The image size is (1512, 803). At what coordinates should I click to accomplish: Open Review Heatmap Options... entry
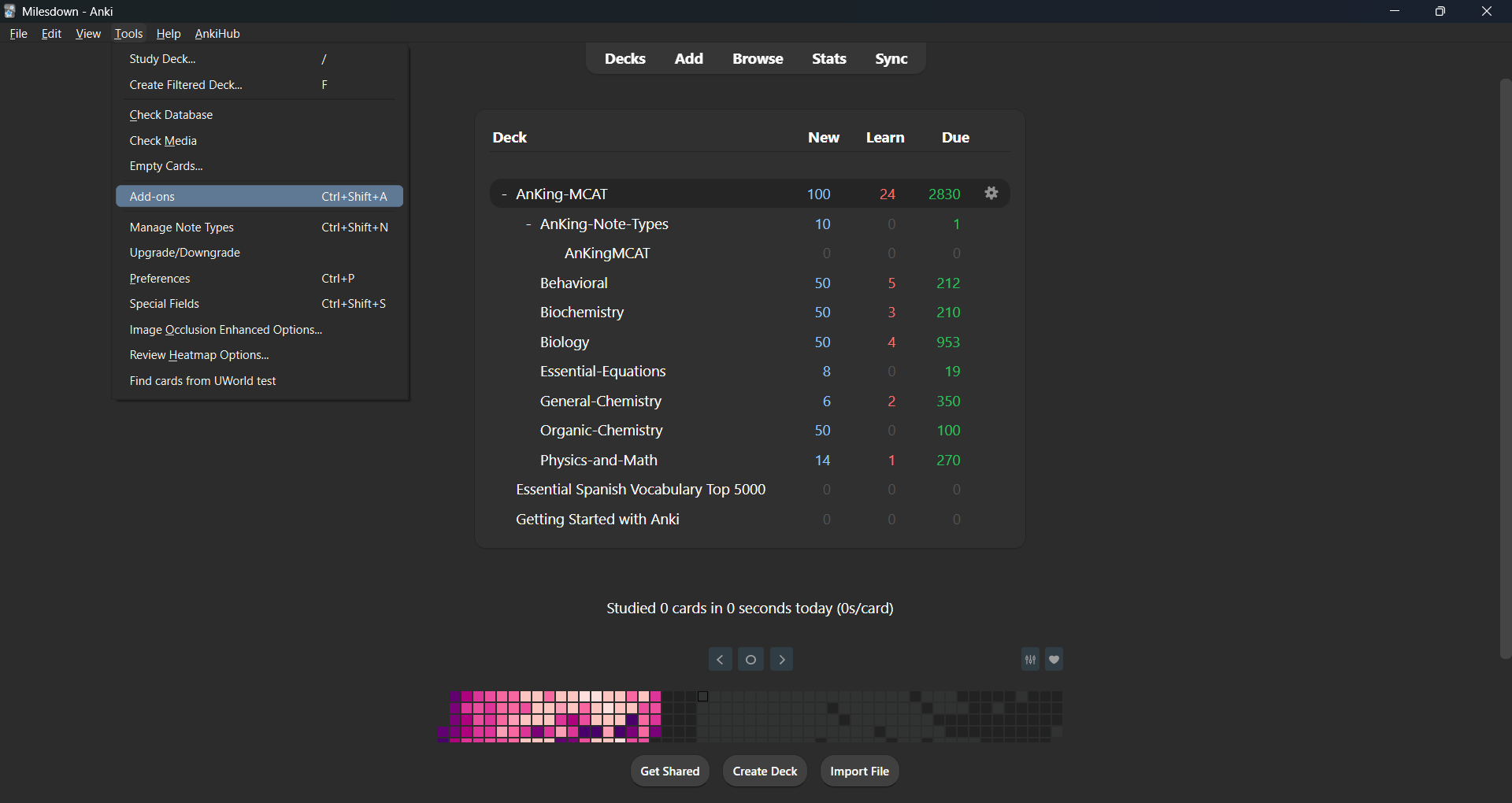coord(259,355)
